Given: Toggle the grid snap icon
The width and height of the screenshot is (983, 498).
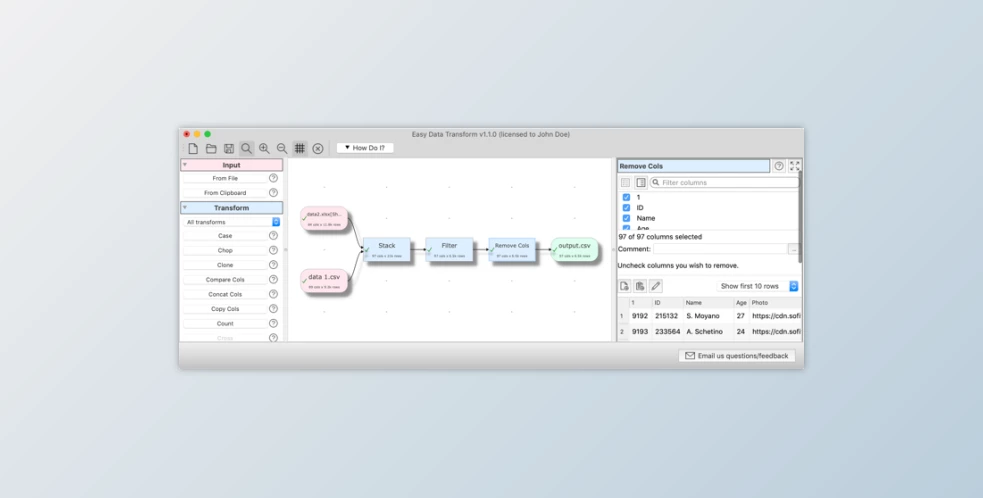Looking at the screenshot, I should (300, 149).
